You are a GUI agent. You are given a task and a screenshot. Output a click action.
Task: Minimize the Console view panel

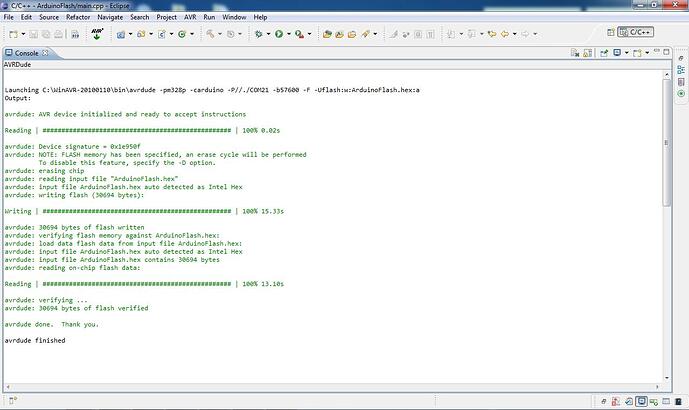656,52
